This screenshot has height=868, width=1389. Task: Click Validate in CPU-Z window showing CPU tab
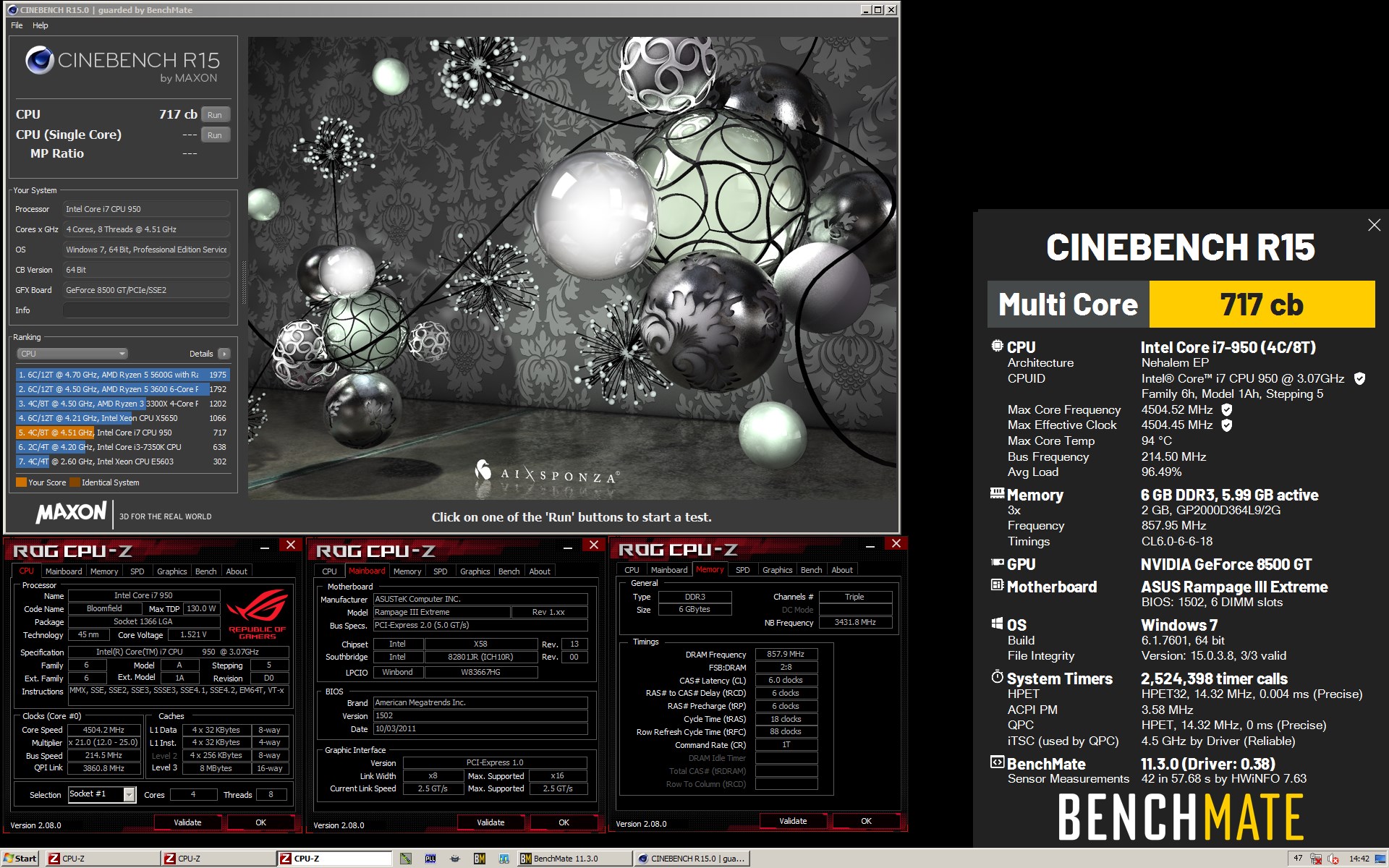pos(187,822)
